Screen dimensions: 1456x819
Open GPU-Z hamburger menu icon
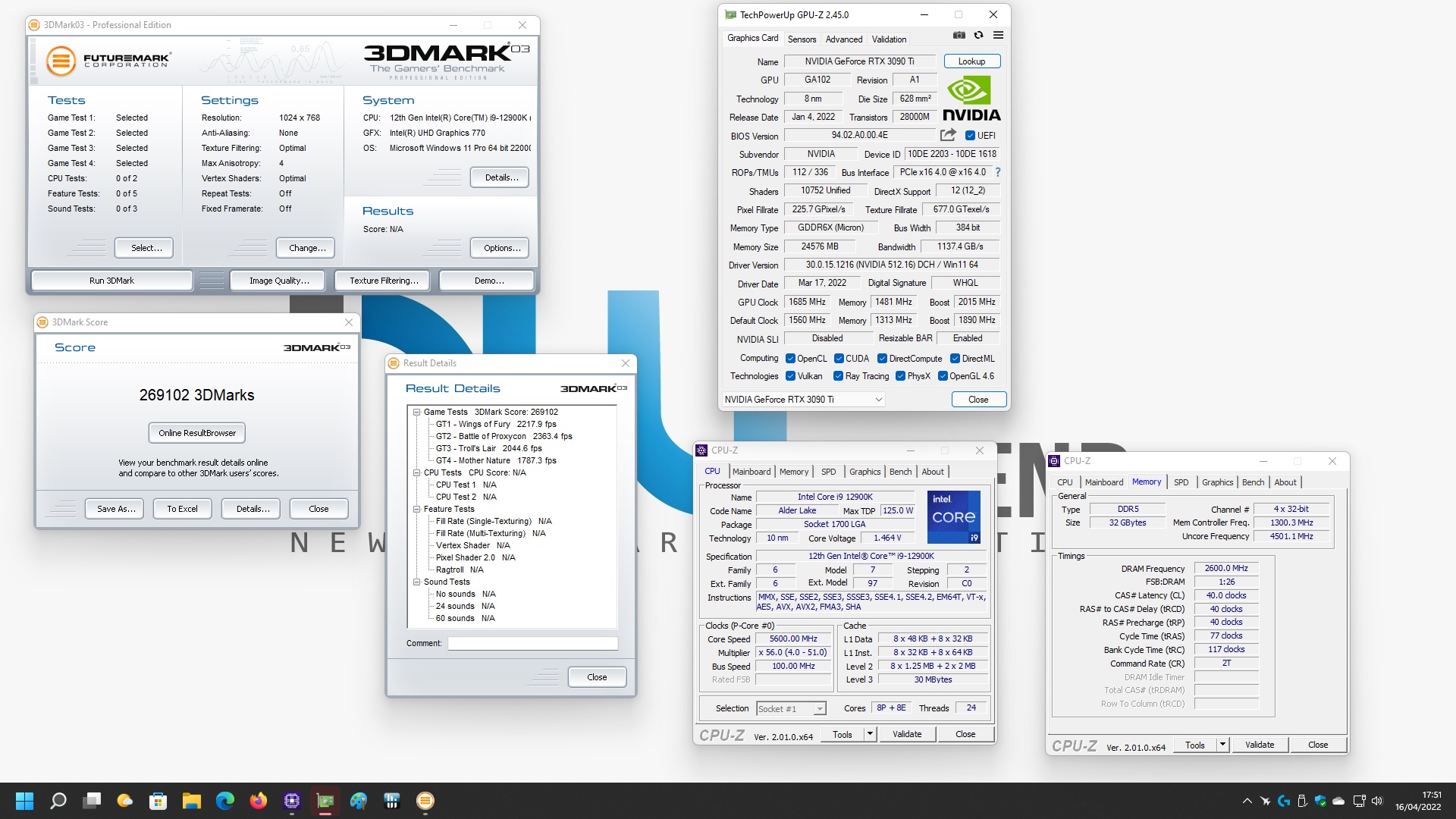coord(998,35)
